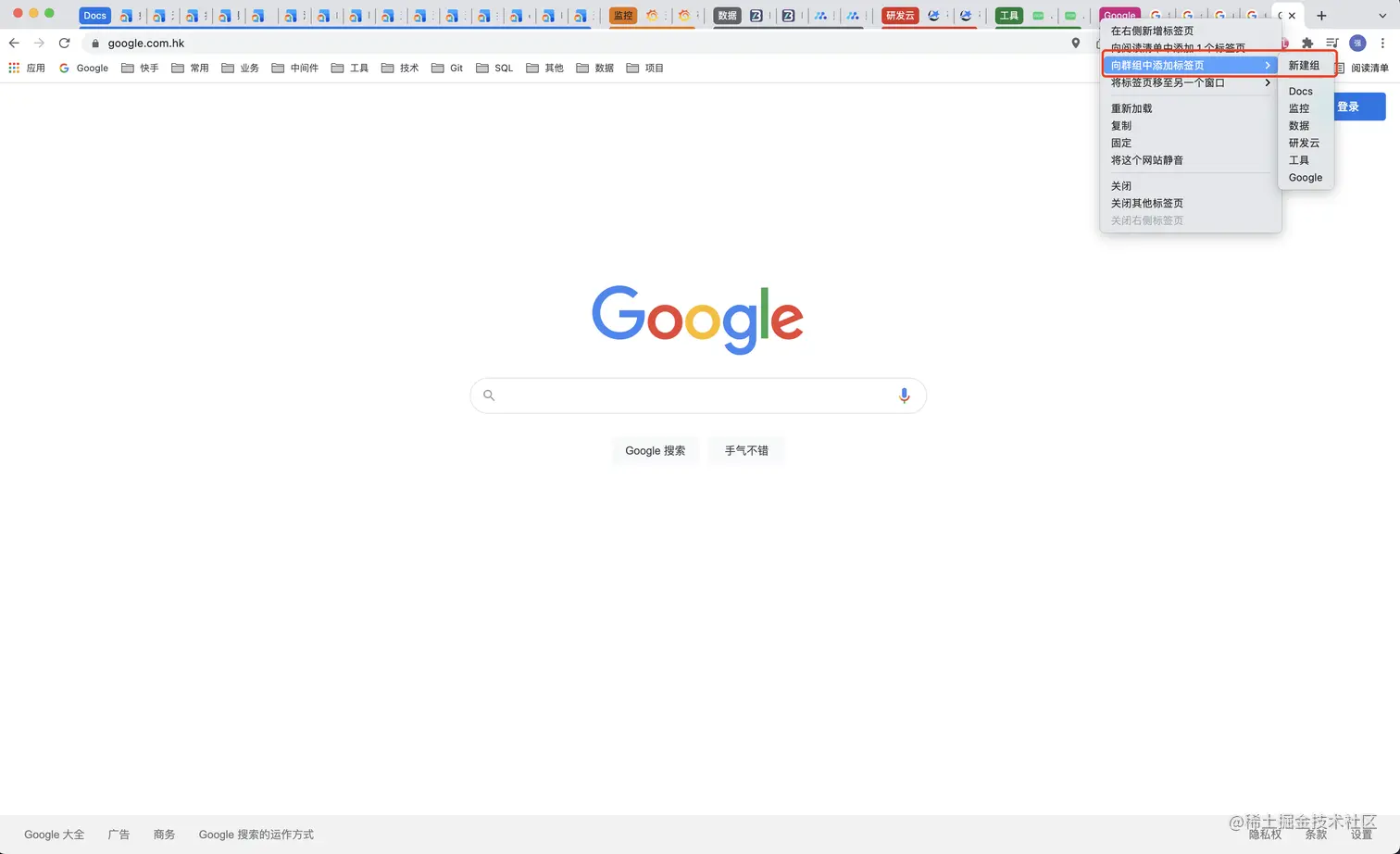Select 研发云 group in the submenu

pos(1306,143)
